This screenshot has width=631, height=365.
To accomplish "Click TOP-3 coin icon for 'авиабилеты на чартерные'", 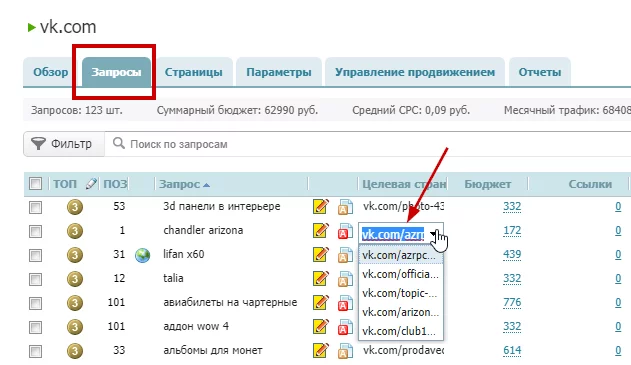I will (x=75, y=303).
